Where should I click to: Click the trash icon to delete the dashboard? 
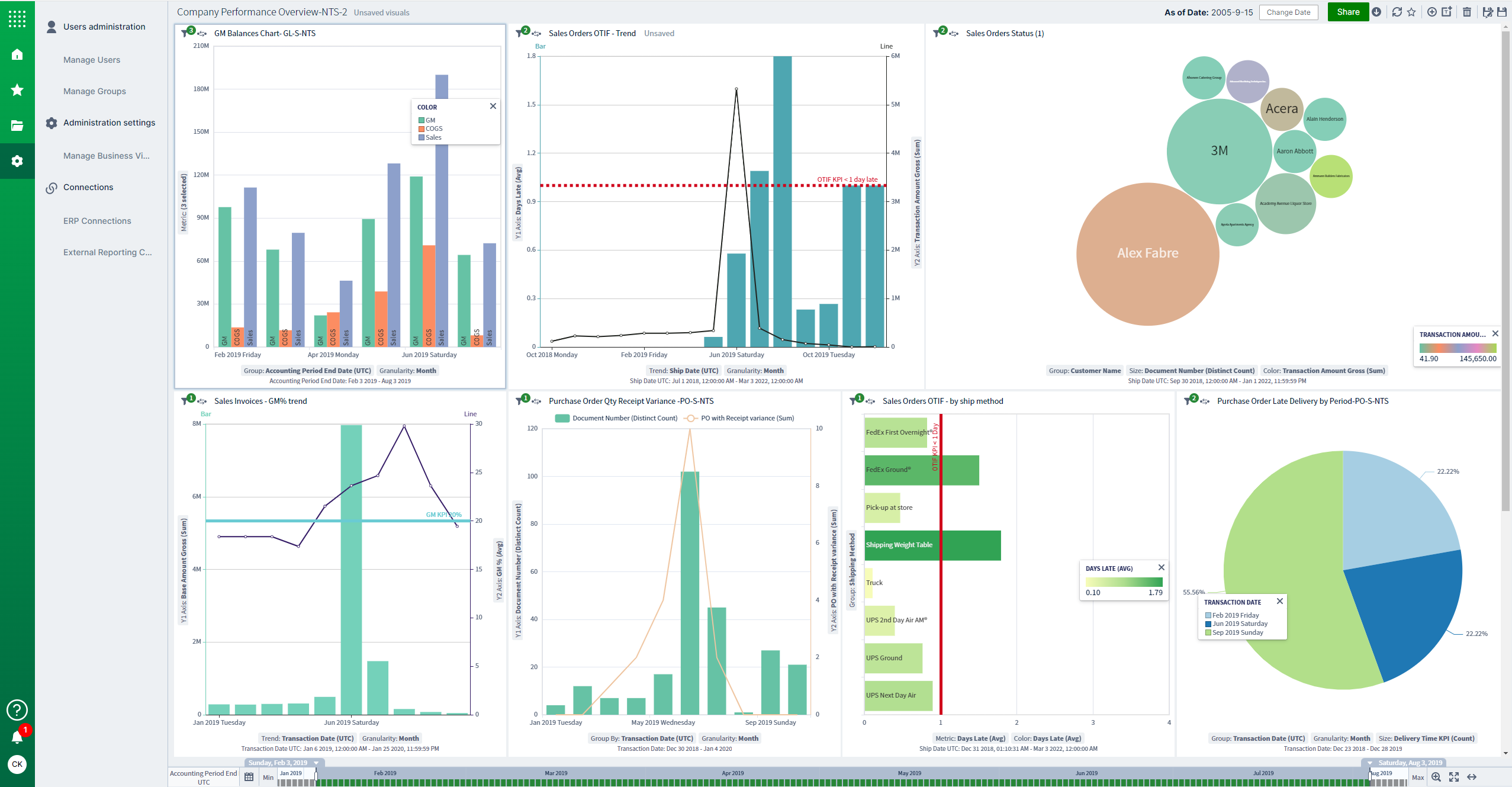point(1466,12)
